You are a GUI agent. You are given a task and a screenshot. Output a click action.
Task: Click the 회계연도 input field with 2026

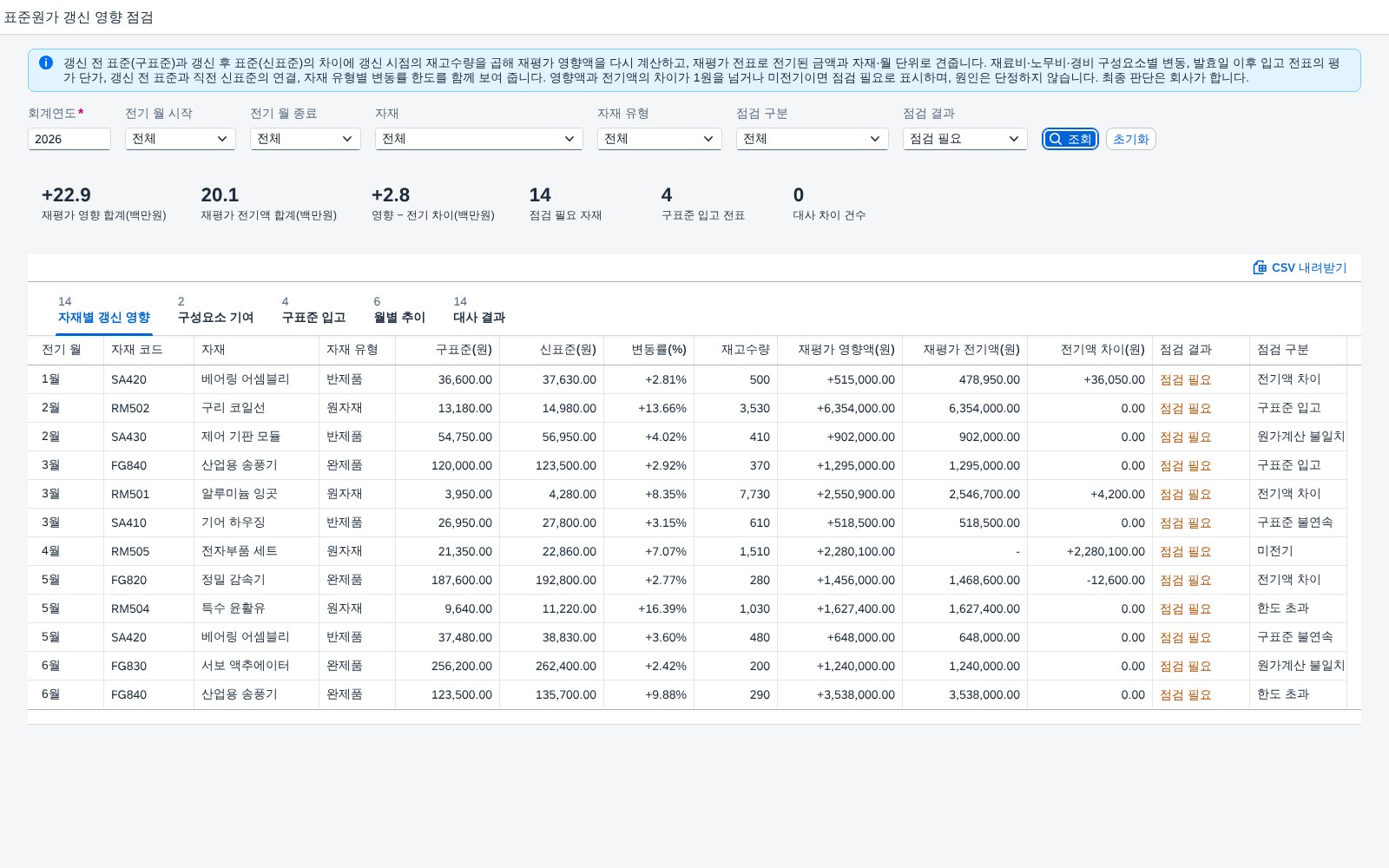click(69, 139)
